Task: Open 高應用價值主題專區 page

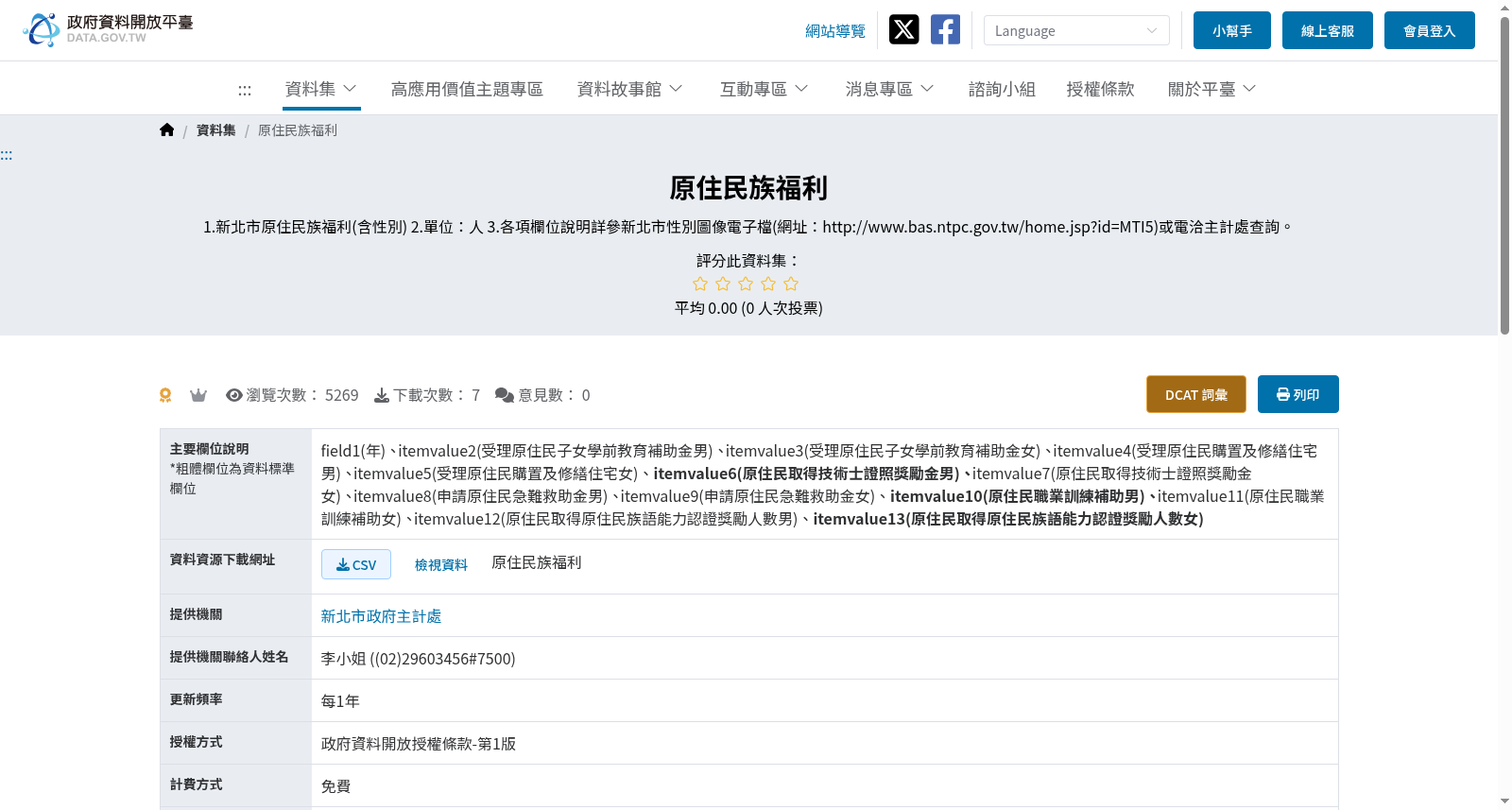Action: (x=467, y=89)
